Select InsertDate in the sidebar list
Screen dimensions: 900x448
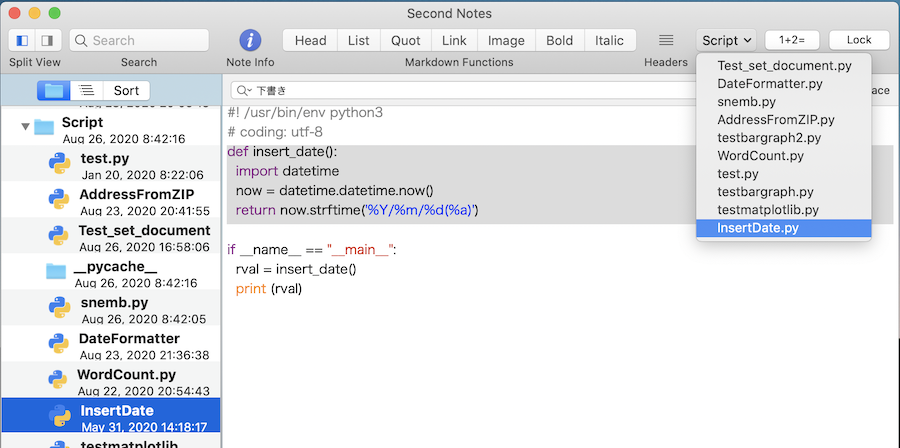[x=110, y=415]
